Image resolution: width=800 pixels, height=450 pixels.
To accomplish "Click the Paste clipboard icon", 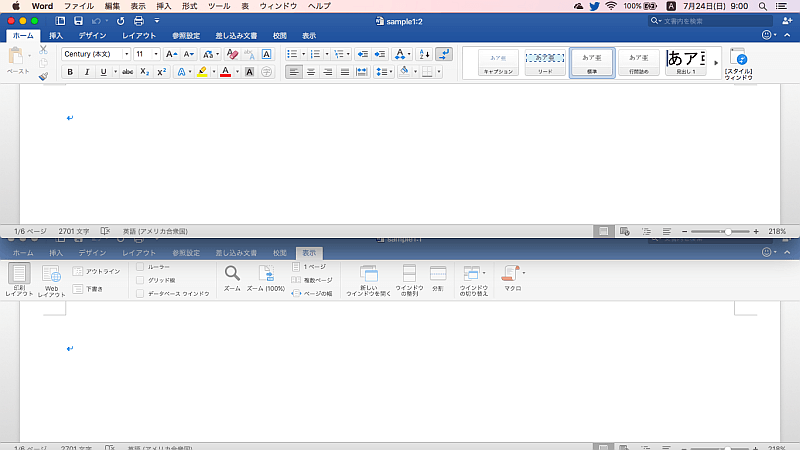I will [16, 56].
